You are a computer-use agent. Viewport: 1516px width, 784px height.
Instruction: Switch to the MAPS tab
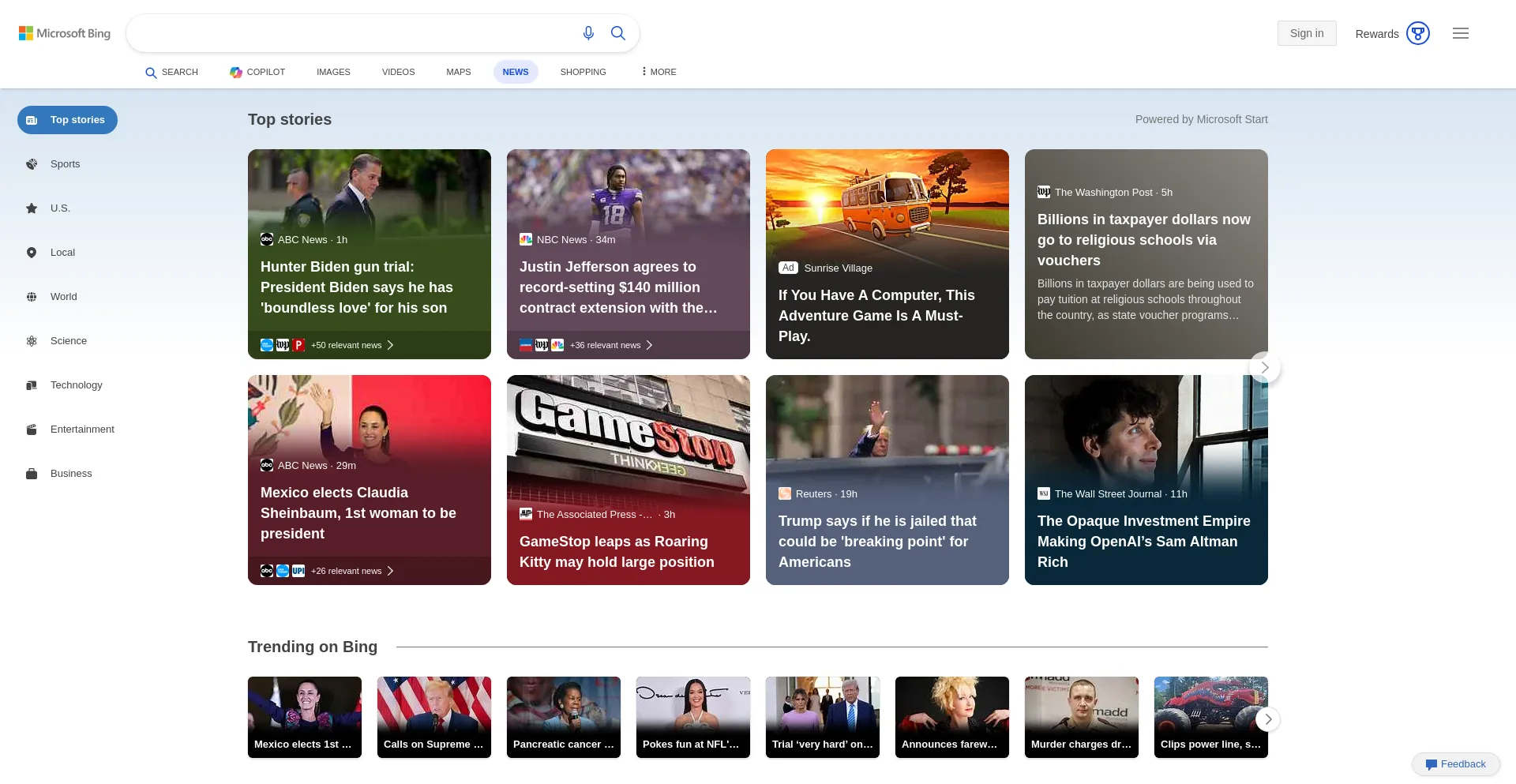(x=458, y=72)
